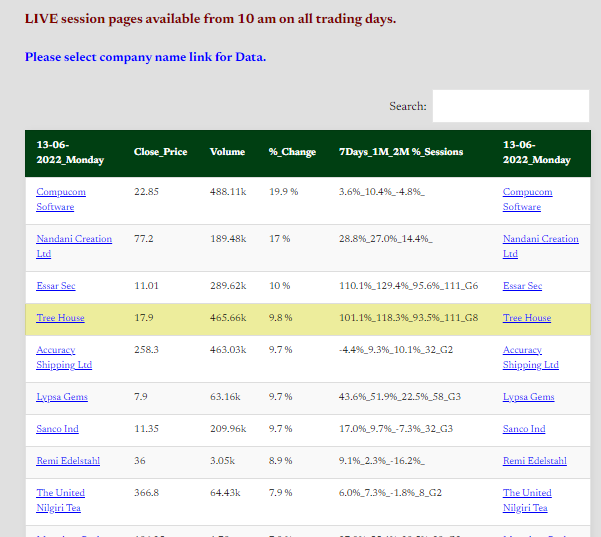This screenshot has height=537, width=601.
Task: Open Accuracy Shipping Ltd link in first column
Action: coord(64,357)
